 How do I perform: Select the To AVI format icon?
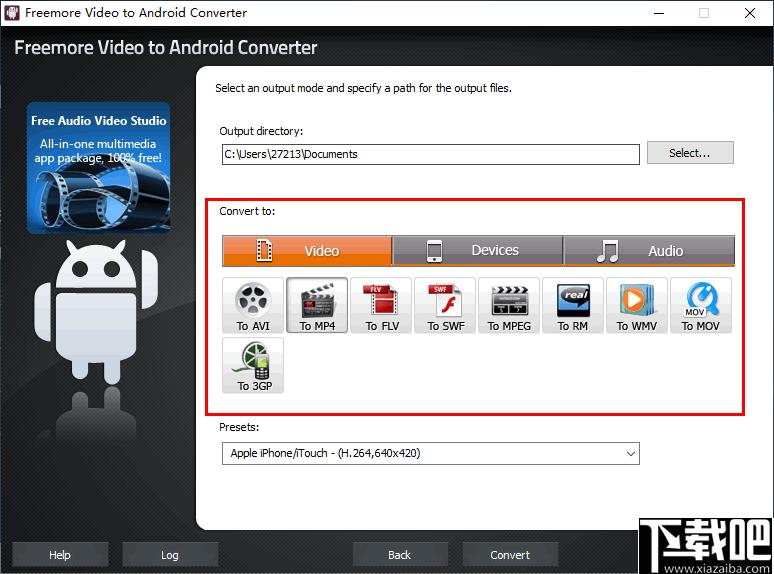253,306
